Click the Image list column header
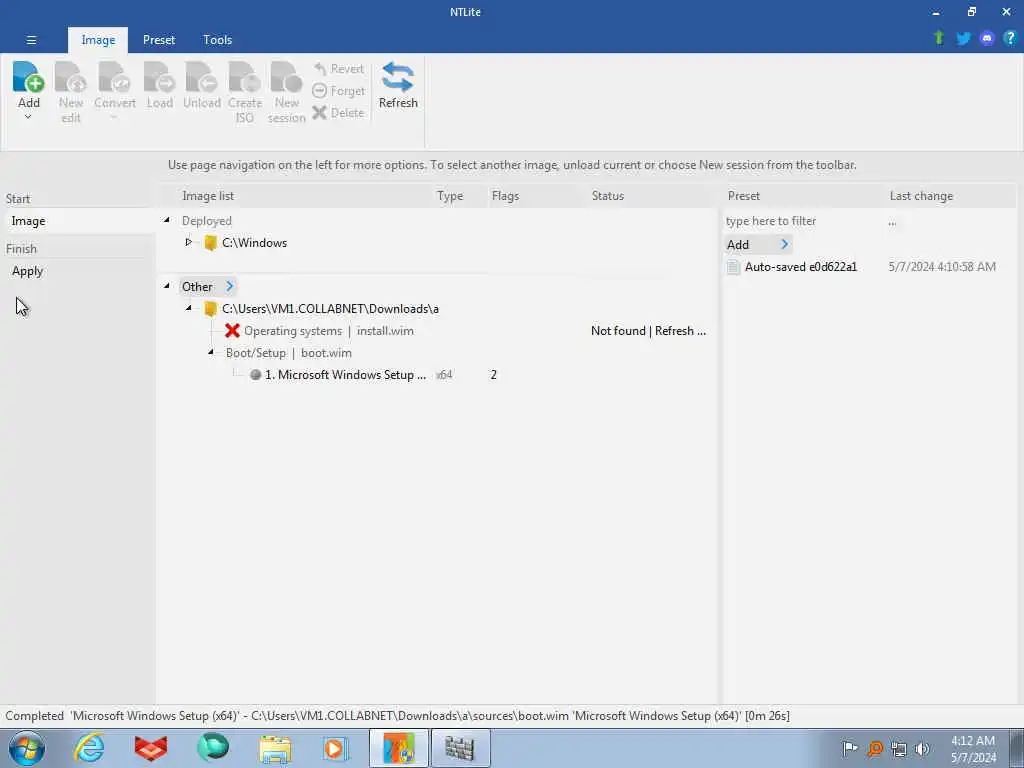 point(208,196)
